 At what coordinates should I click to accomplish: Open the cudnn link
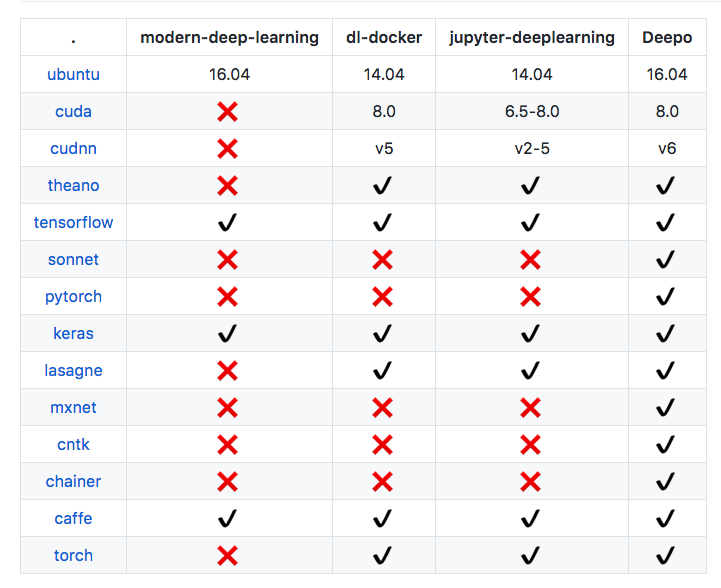[x=73, y=149]
